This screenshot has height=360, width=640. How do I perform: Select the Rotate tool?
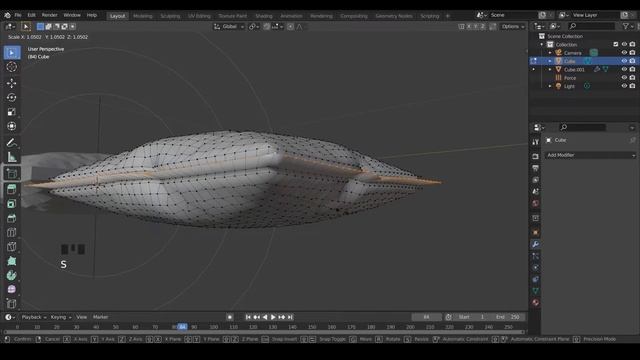pyautogui.click(x=12, y=98)
